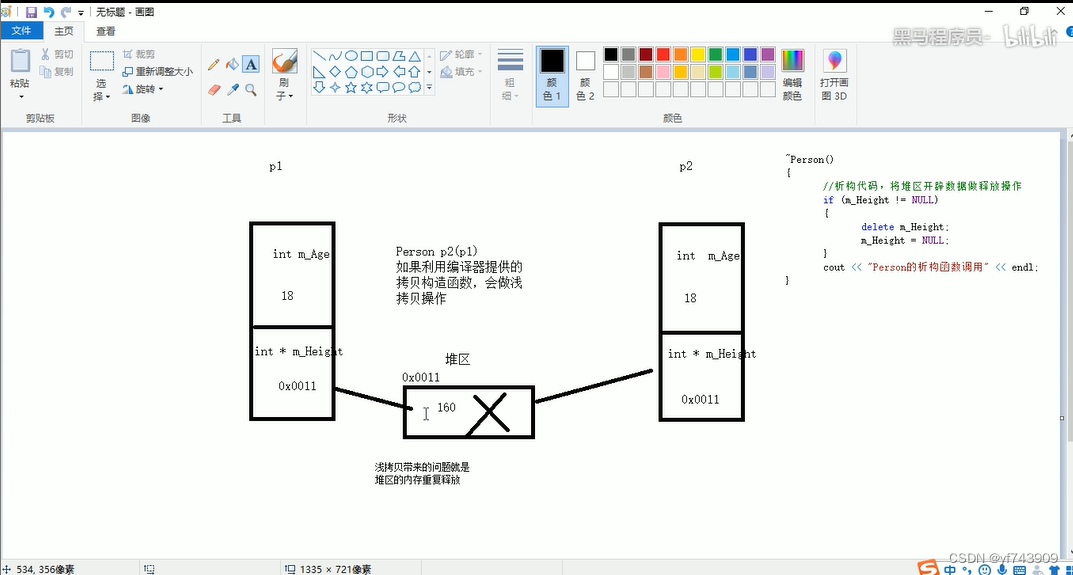Click the 裁剪 (Crop) button

[139, 54]
